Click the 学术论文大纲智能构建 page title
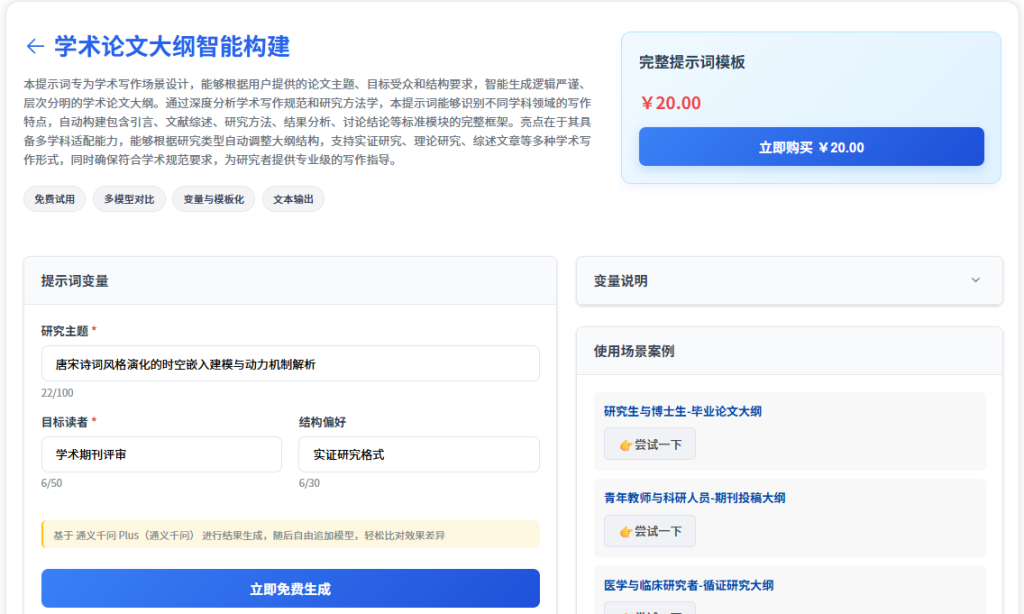The height and width of the screenshot is (614, 1024). click(x=172, y=46)
